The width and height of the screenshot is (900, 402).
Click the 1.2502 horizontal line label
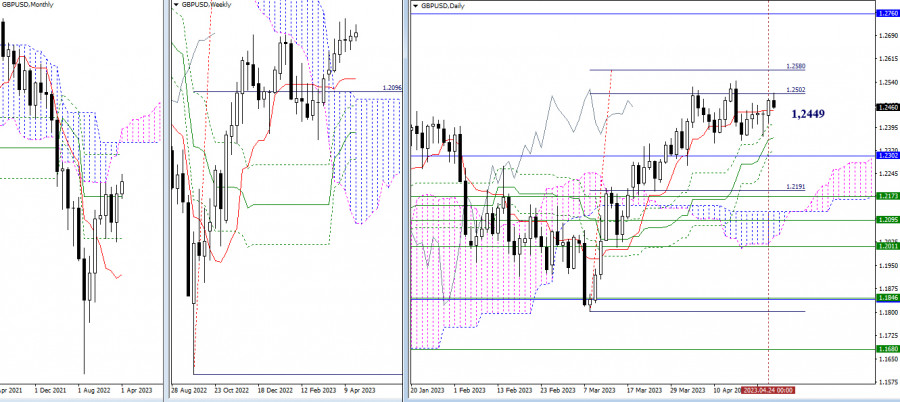point(796,90)
